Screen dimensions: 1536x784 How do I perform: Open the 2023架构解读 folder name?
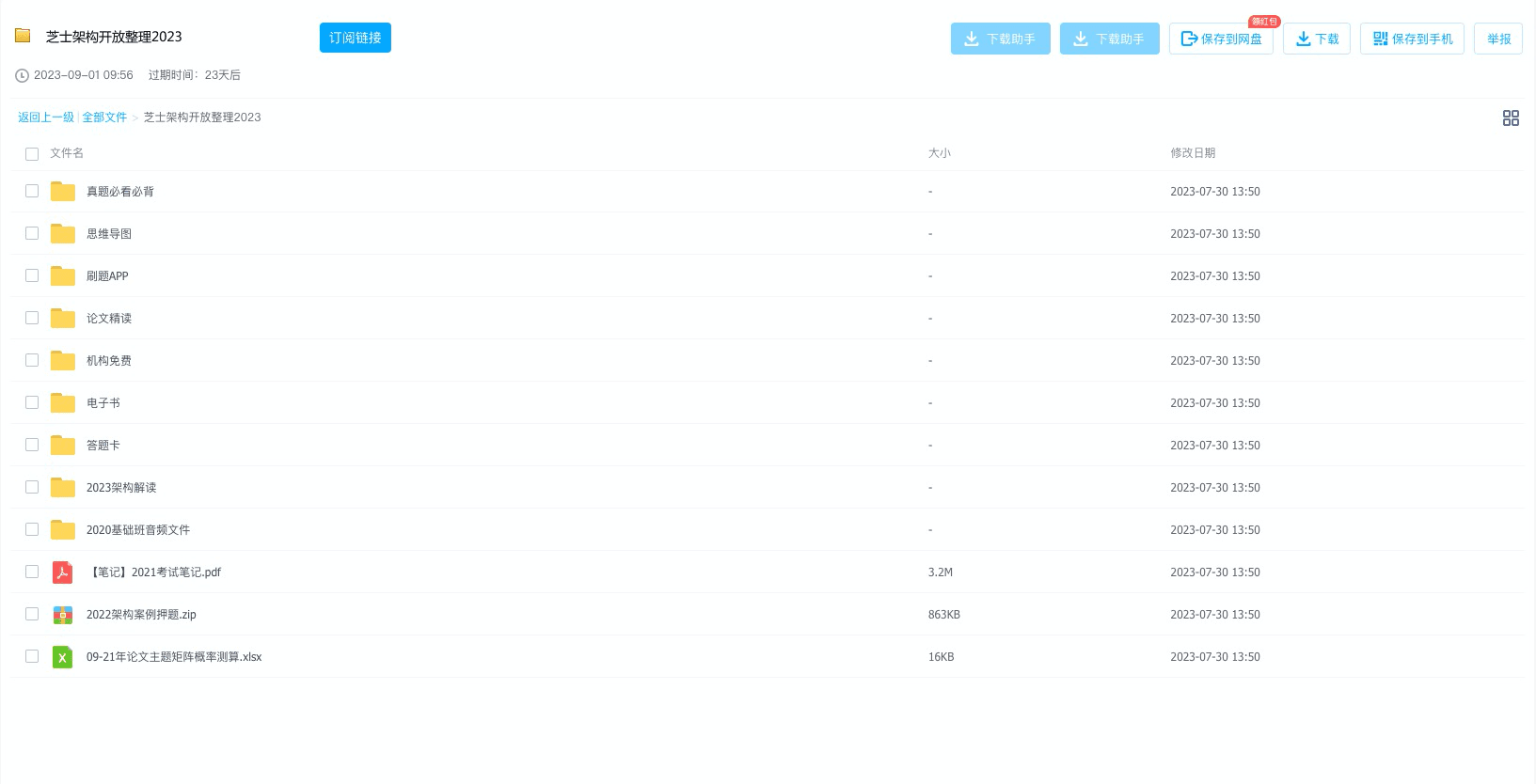121,488
